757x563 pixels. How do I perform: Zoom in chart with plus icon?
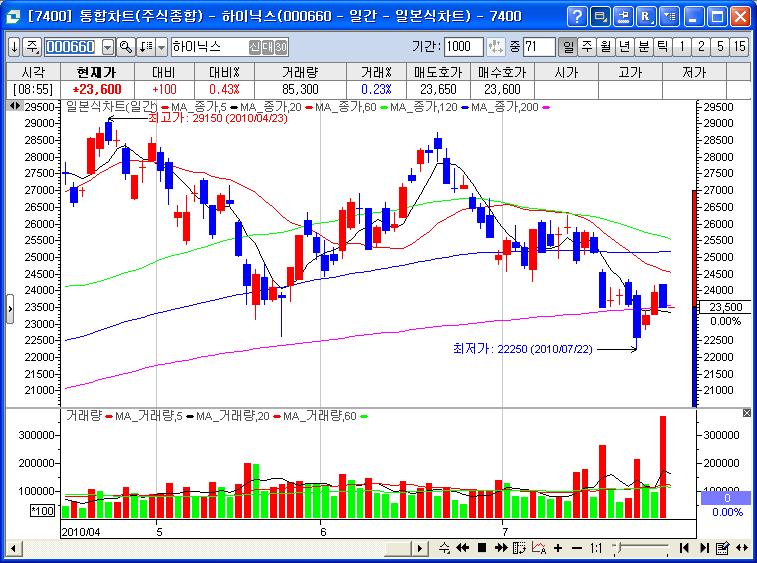pyautogui.click(x=558, y=548)
